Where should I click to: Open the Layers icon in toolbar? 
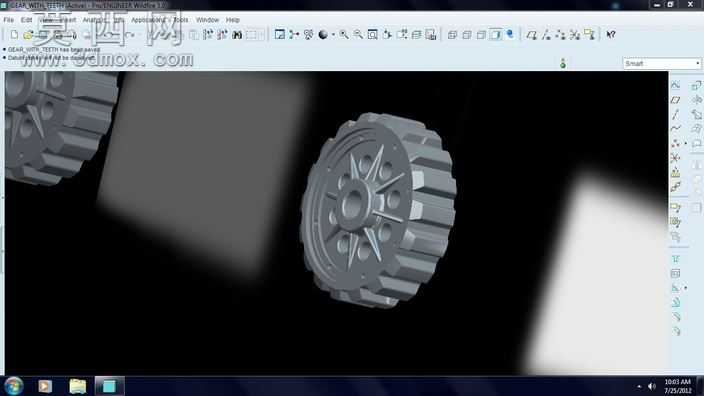point(416,35)
